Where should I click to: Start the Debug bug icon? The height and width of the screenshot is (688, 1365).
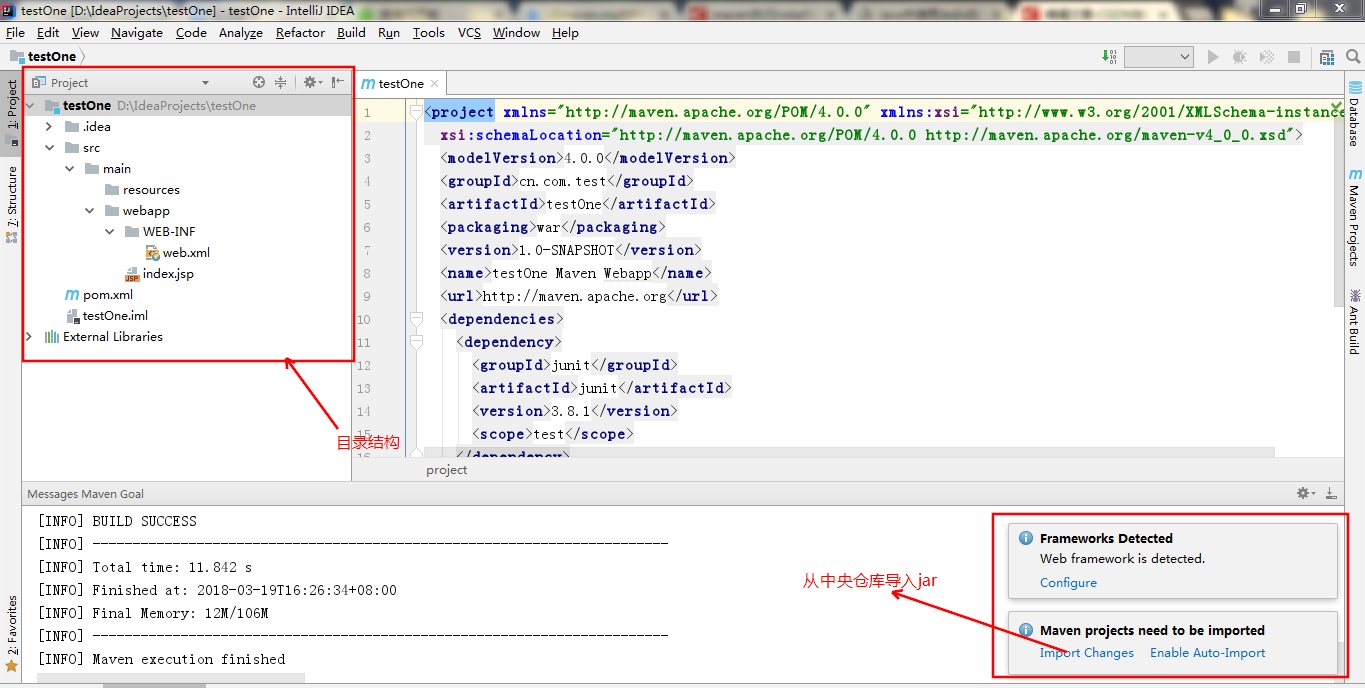[x=1241, y=57]
